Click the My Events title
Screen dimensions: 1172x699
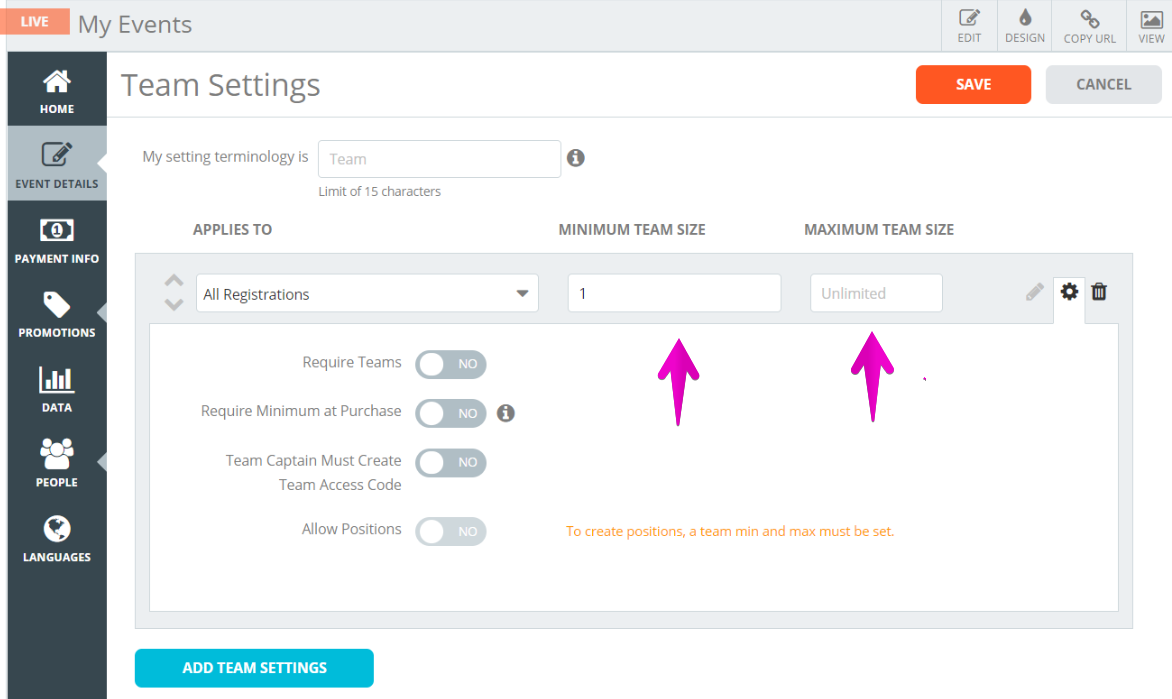coord(135,25)
